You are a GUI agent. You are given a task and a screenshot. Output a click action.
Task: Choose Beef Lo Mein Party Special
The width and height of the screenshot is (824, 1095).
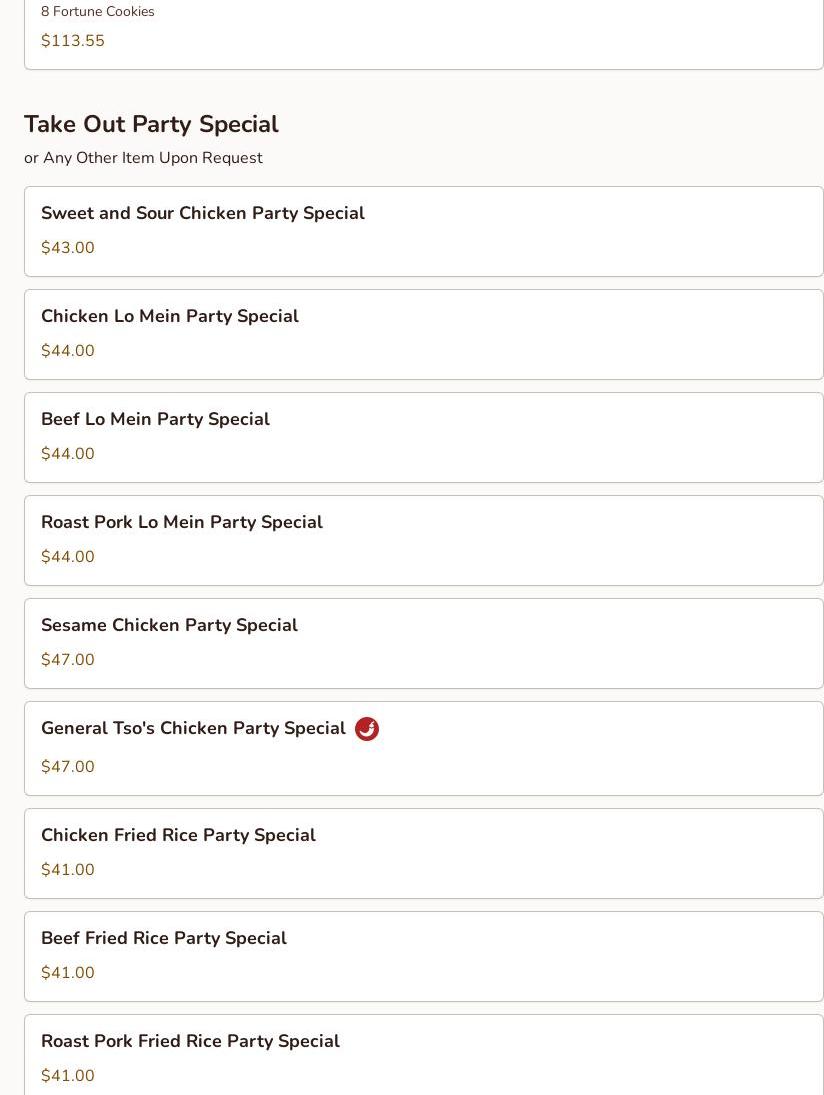point(155,419)
